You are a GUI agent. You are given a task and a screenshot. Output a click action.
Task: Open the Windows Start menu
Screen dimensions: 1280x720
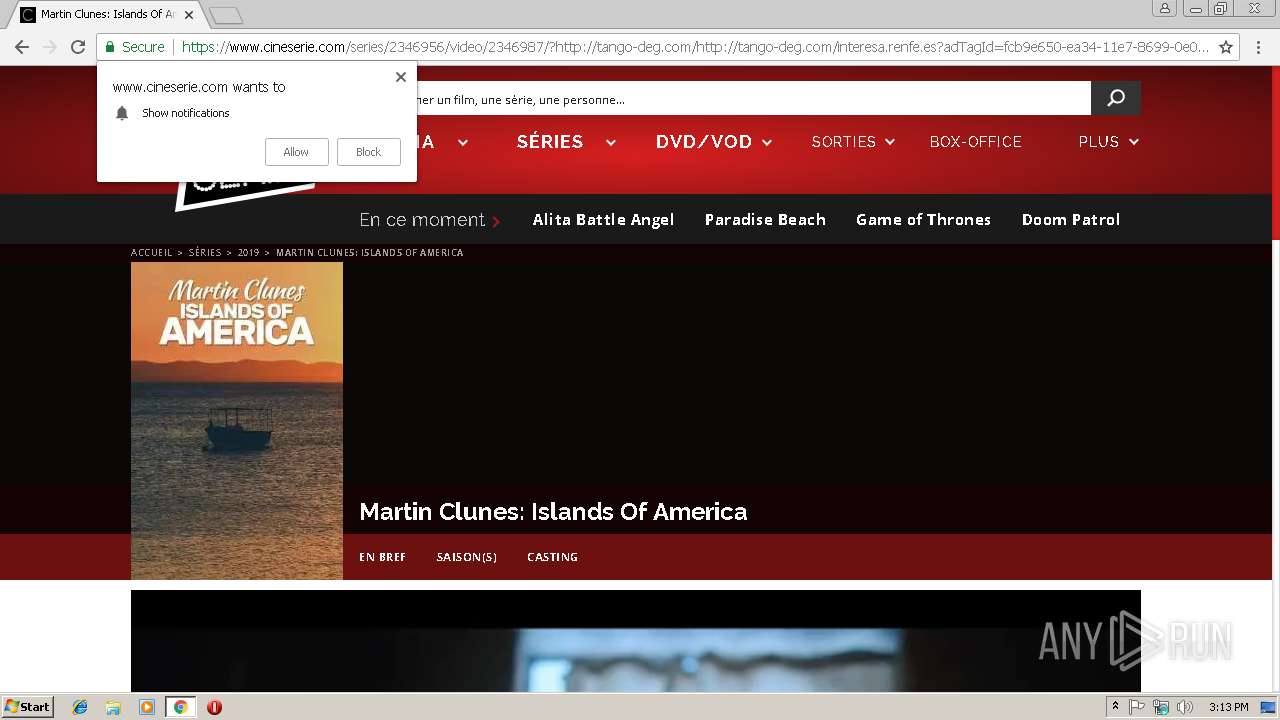(x=27, y=707)
